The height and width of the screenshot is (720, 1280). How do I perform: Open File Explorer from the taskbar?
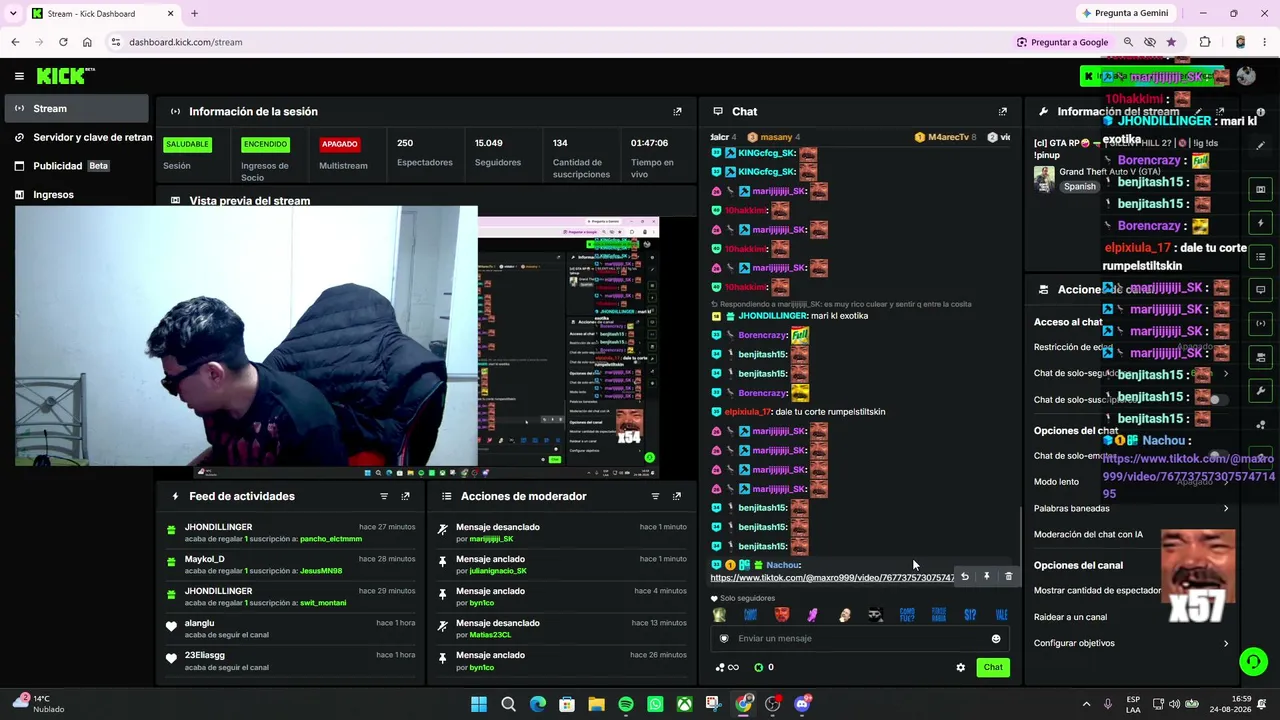(x=596, y=704)
